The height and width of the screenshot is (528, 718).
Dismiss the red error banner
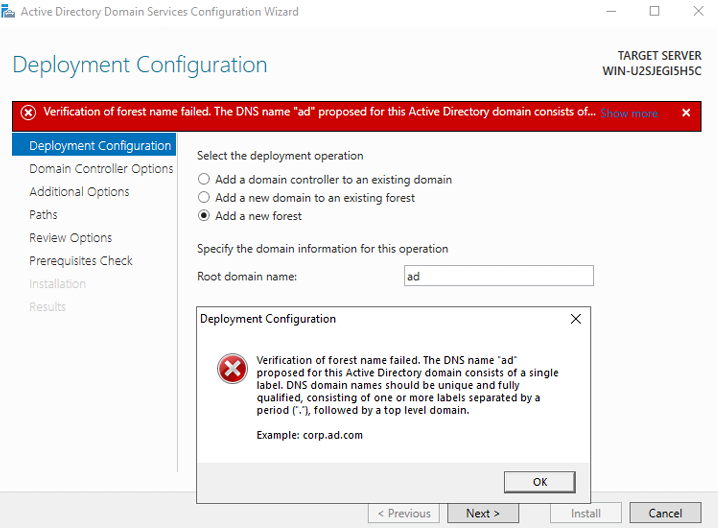[686, 113]
